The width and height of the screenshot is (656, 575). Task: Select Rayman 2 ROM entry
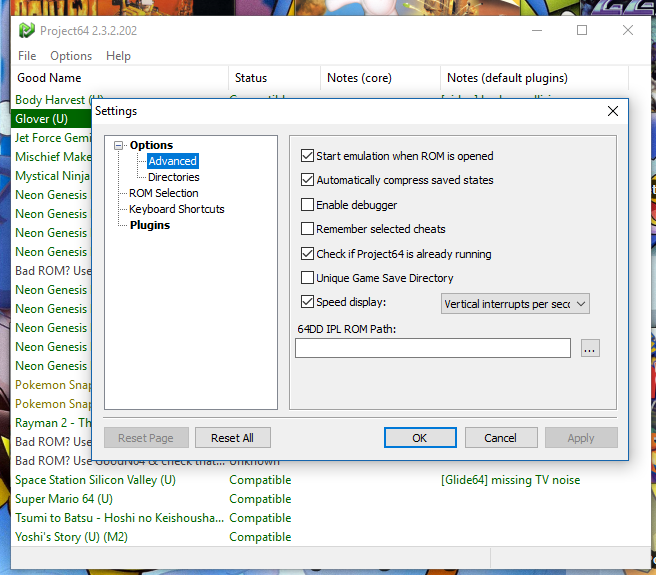coord(53,423)
